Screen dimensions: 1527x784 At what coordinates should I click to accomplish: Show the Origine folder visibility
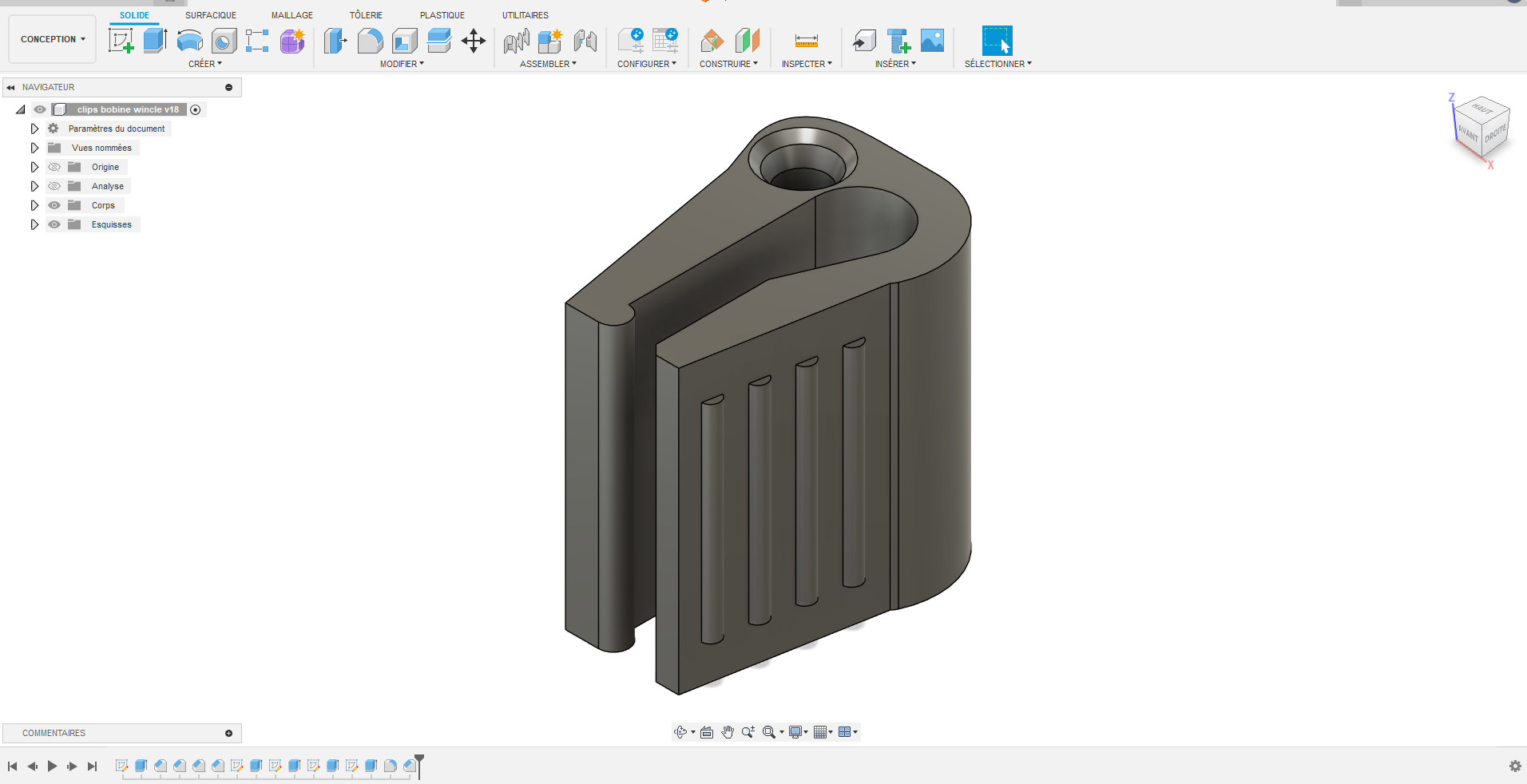pyautogui.click(x=54, y=167)
